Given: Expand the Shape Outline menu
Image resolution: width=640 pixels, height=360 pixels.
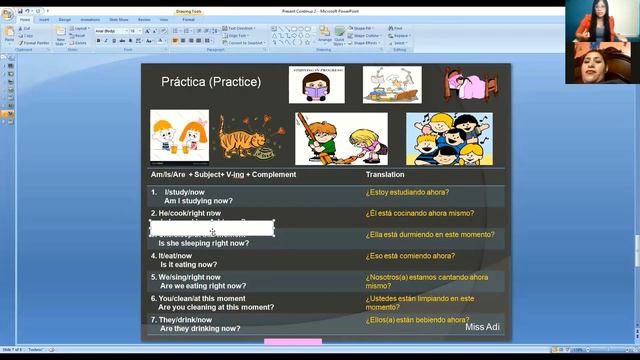Looking at the screenshot, I should pyautogui.click(x=364, y=36).
